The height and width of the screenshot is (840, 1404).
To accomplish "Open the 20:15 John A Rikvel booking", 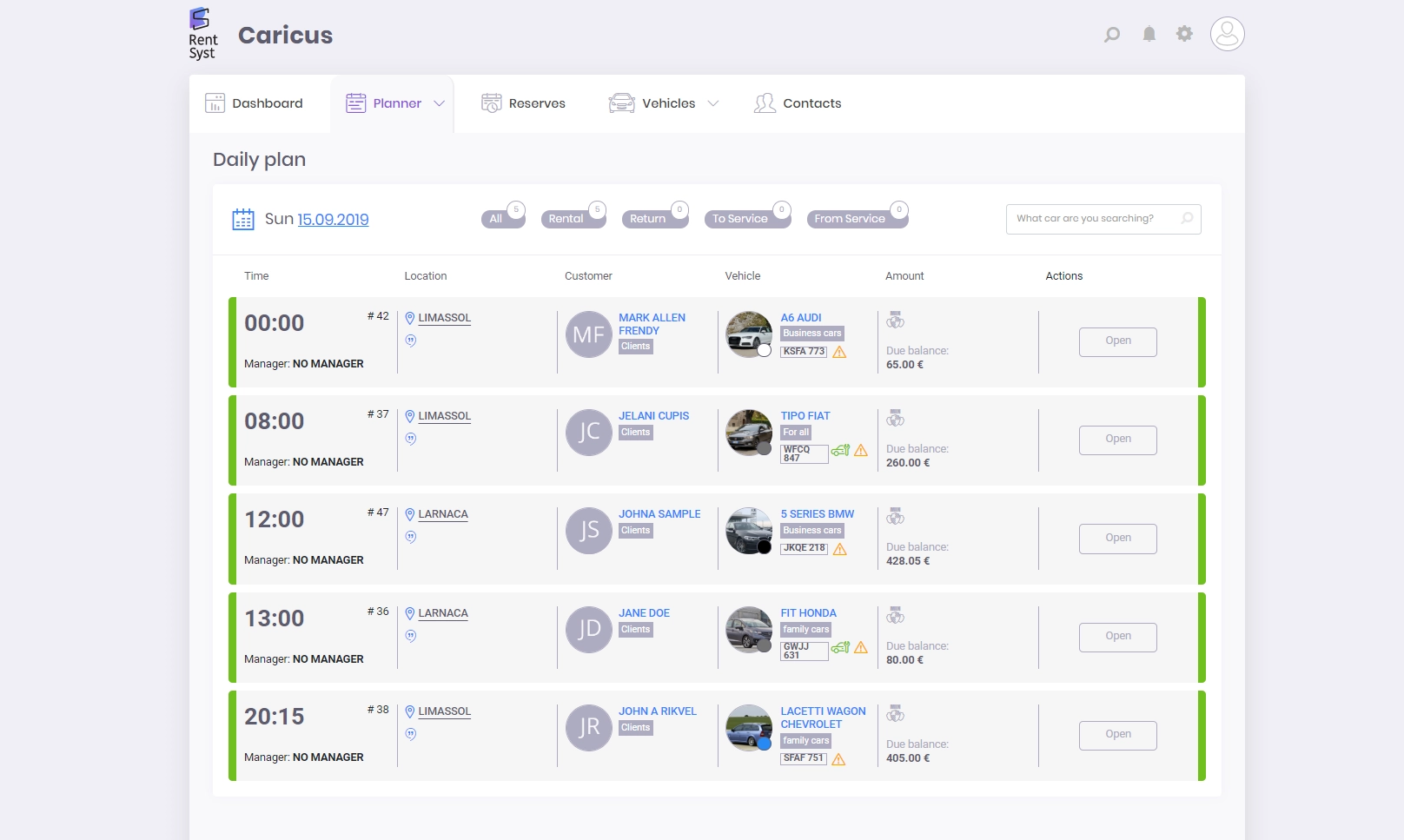I will pos(1117,735).
